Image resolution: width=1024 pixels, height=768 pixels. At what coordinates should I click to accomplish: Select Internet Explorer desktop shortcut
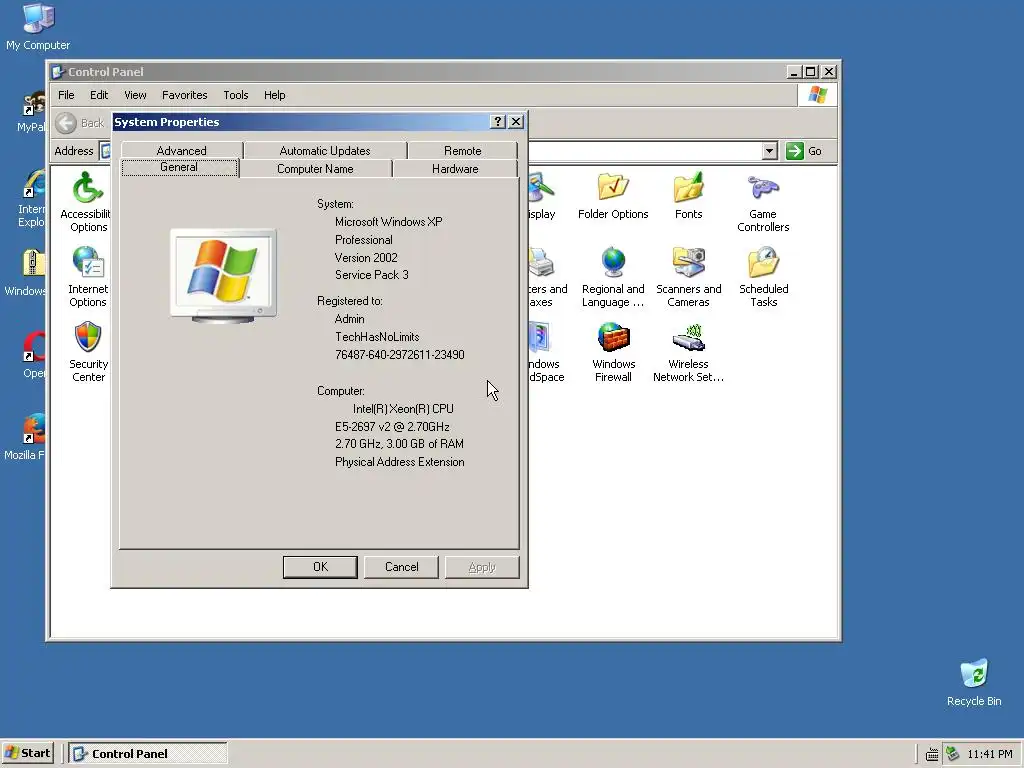[31, 198]
